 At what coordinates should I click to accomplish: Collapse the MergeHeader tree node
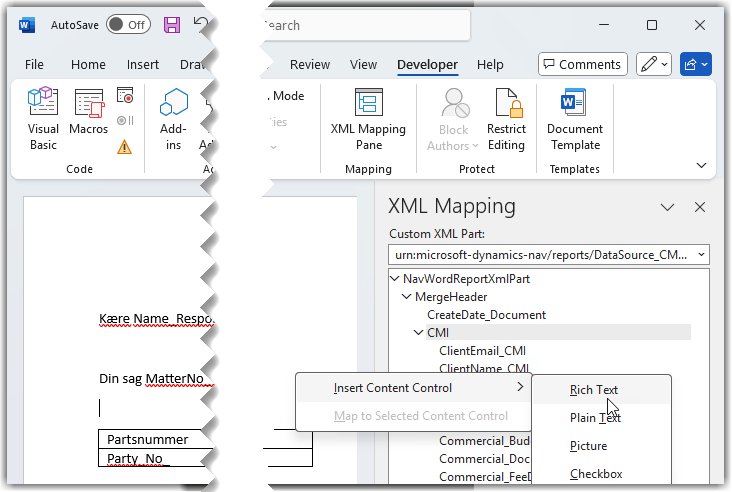[408, 297]
